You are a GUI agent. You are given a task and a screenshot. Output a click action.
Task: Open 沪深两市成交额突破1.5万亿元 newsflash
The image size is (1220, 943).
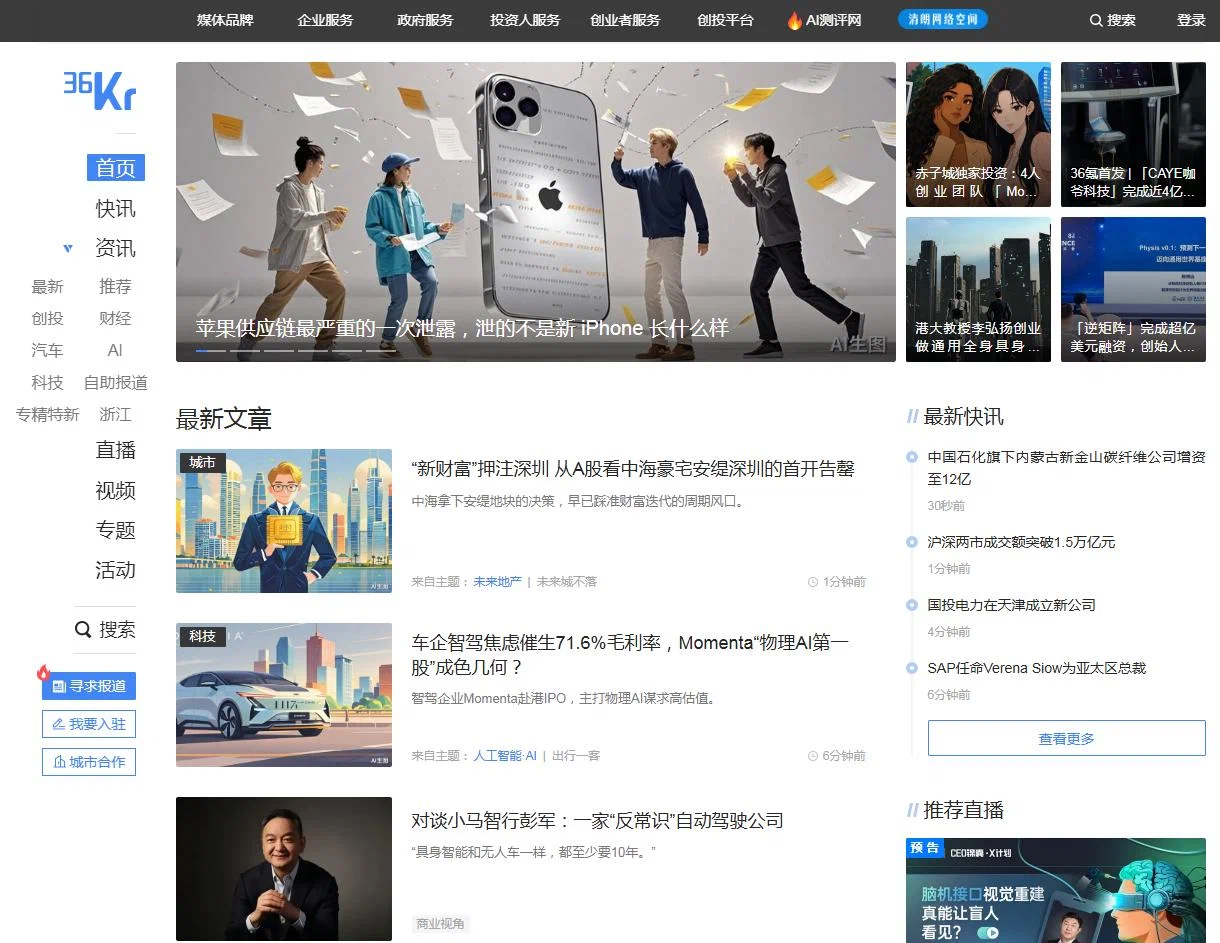coord(1021,542)
